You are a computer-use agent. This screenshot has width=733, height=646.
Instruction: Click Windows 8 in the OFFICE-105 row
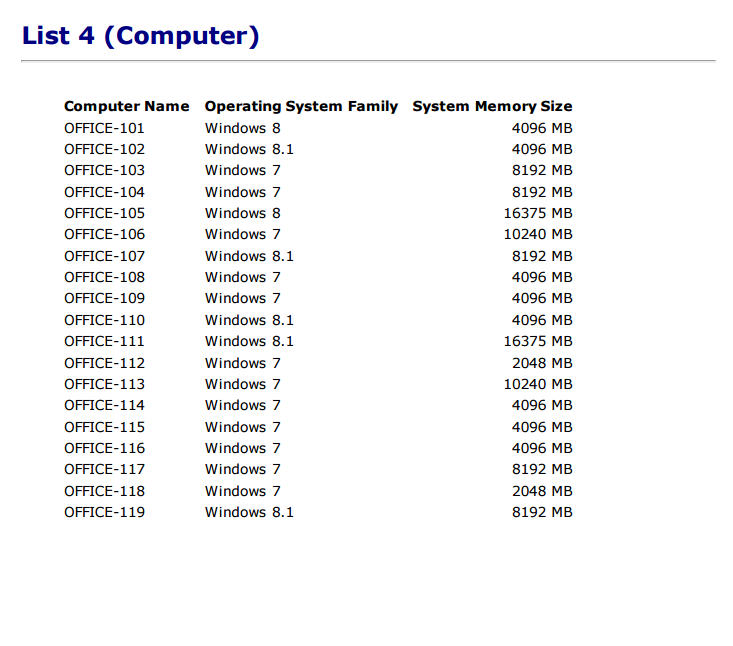(243, 213)
